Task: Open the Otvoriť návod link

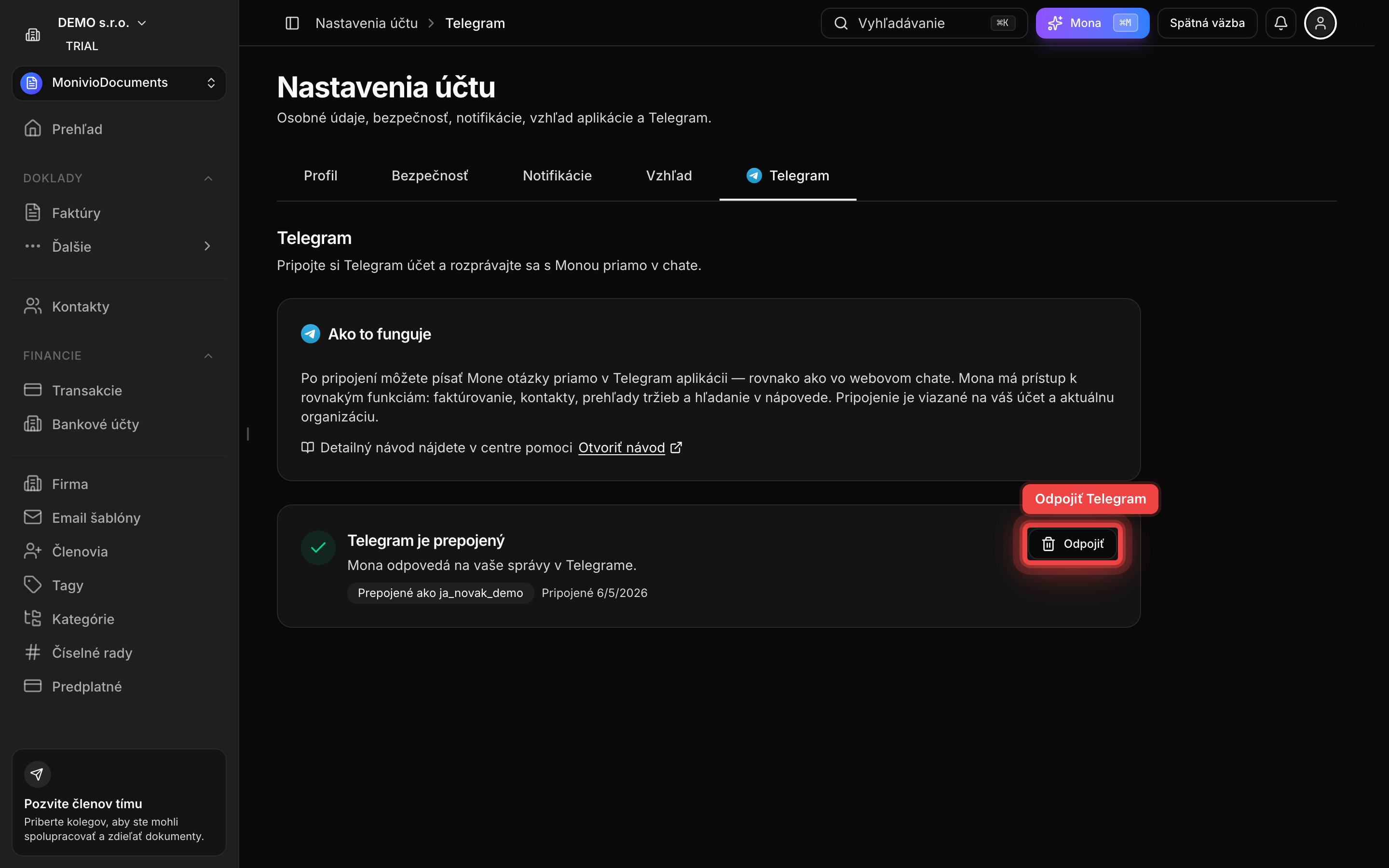Action: pyautogui.click(x=622, y=447)
